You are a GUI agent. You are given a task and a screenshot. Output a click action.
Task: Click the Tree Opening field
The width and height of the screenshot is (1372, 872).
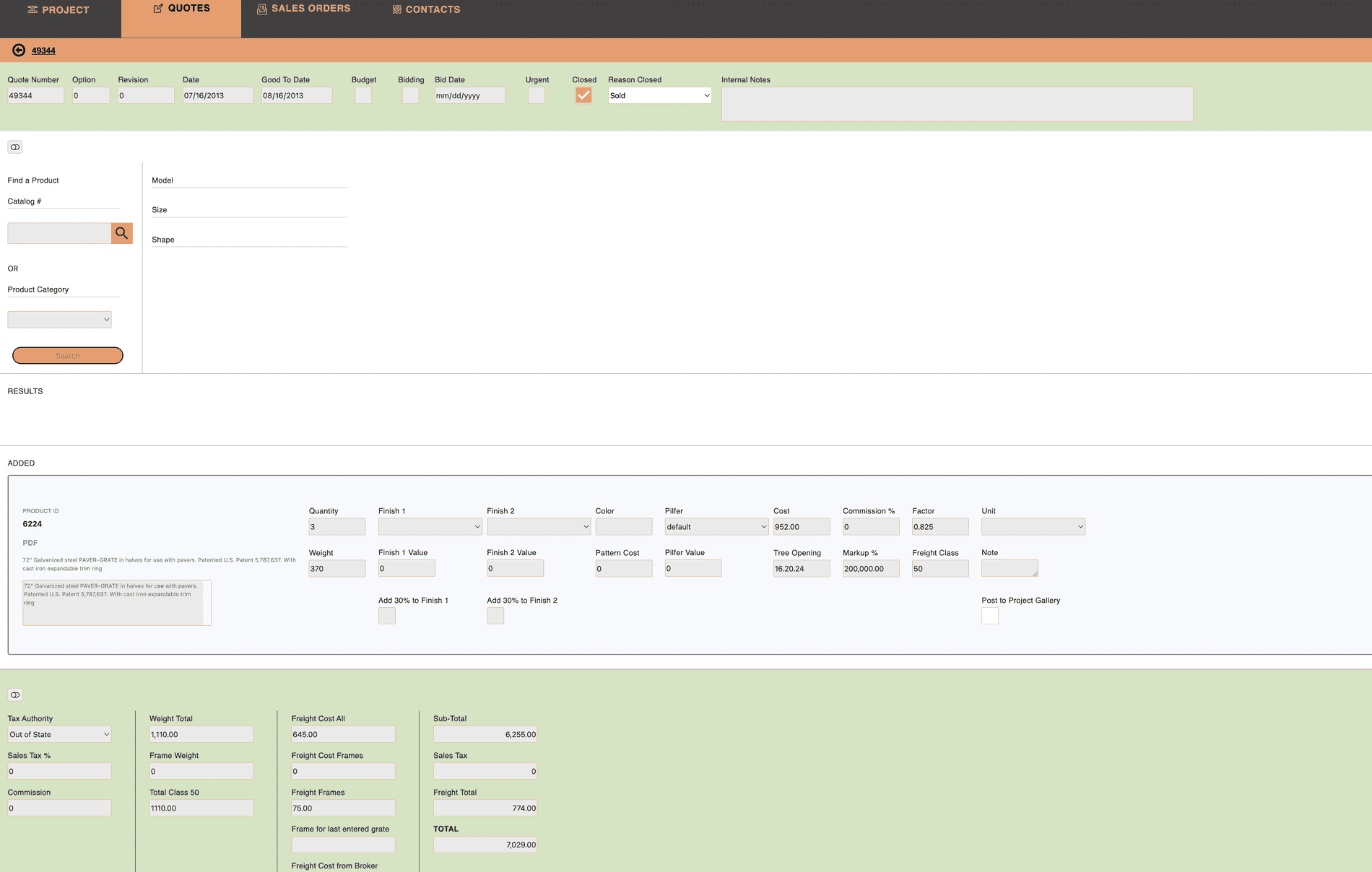pyautogui.click(x=802, y=569)
